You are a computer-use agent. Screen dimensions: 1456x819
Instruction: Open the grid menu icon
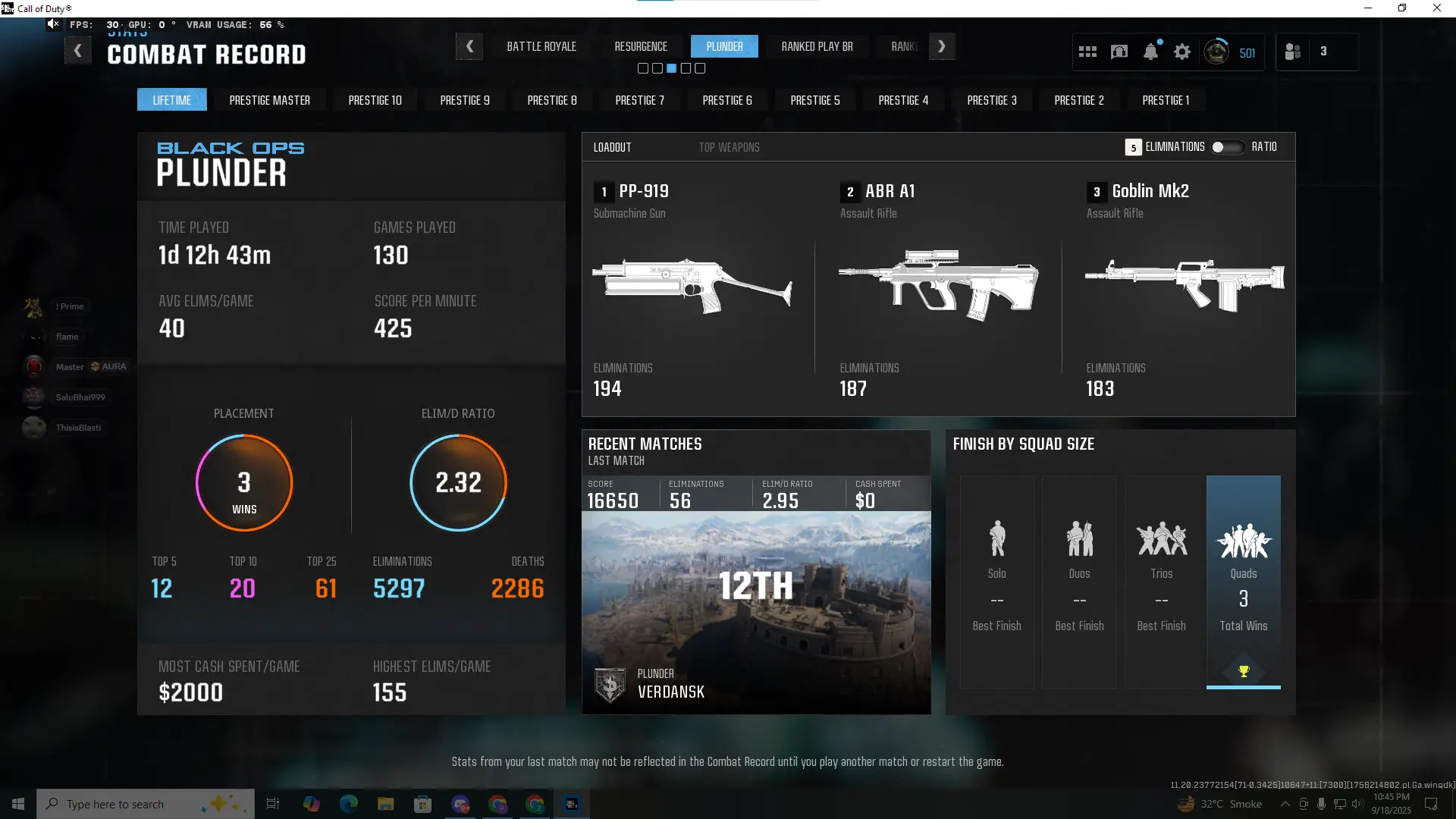pos(1087,52)
